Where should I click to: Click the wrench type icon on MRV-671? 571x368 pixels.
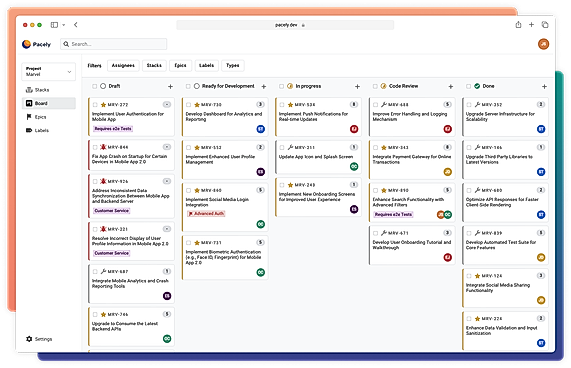tap(383, 233)
